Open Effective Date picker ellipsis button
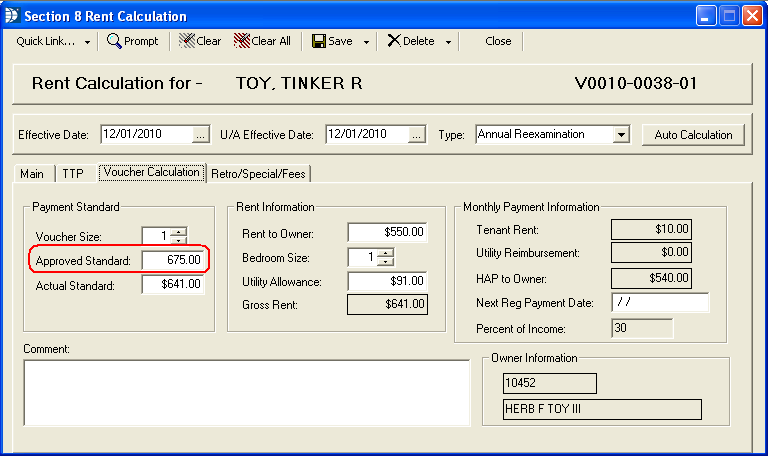The height and width of the screenshot is (456, 768). 201,135
